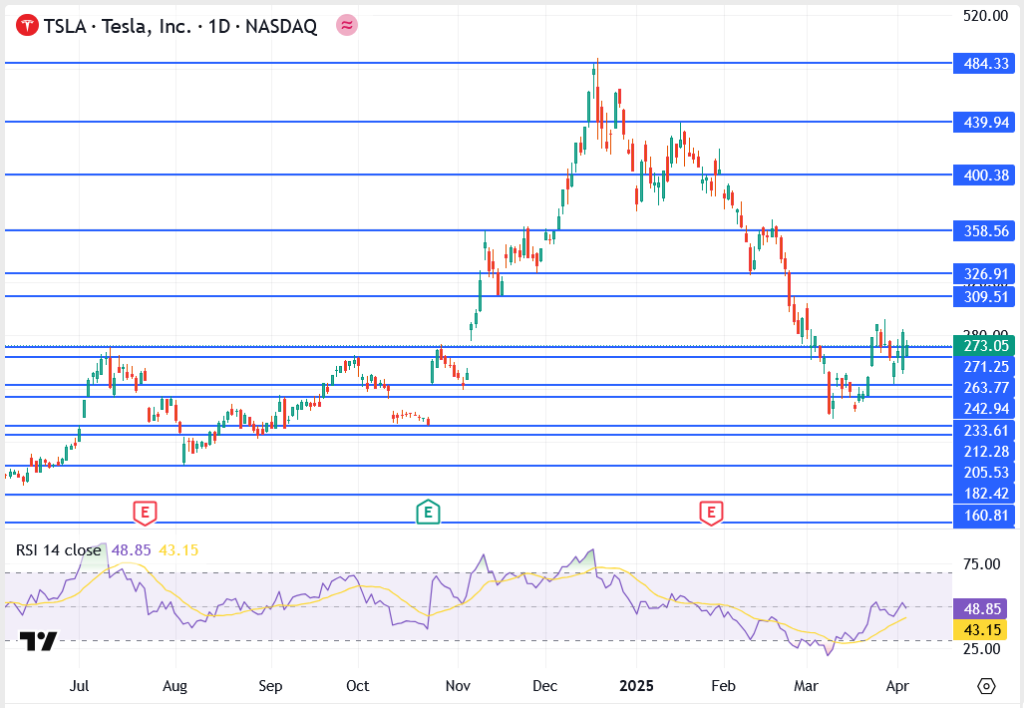Click the 1D interval text in title
The width and height of the screenshot is (1024, 708).
click(x=218, y=27)
